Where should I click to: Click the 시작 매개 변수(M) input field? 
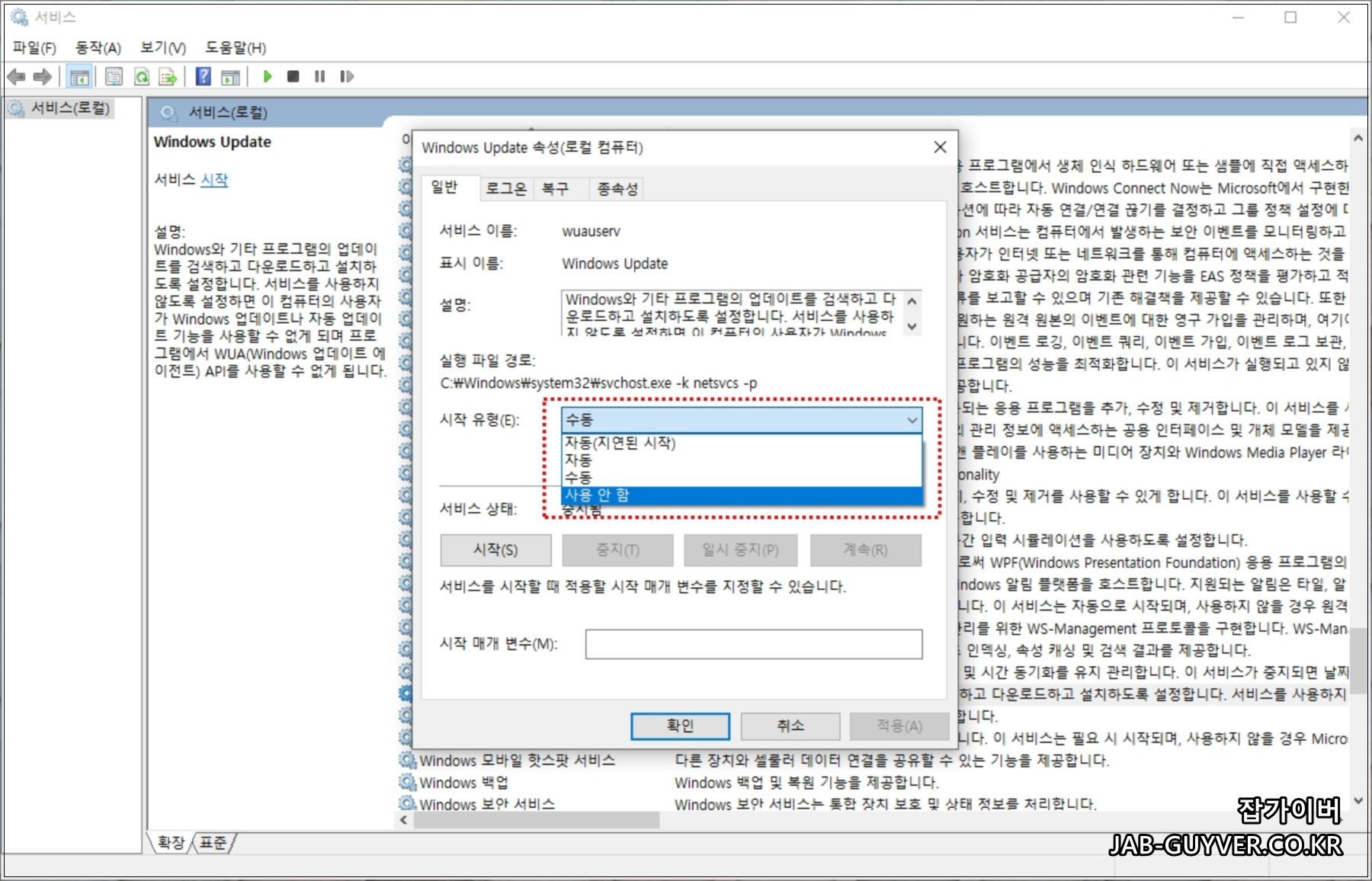tap(754, 644)
